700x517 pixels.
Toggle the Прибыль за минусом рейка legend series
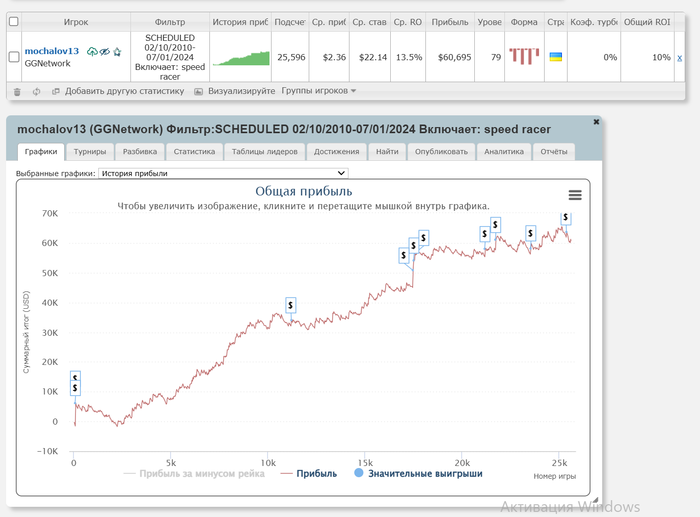tap(194, 474)
